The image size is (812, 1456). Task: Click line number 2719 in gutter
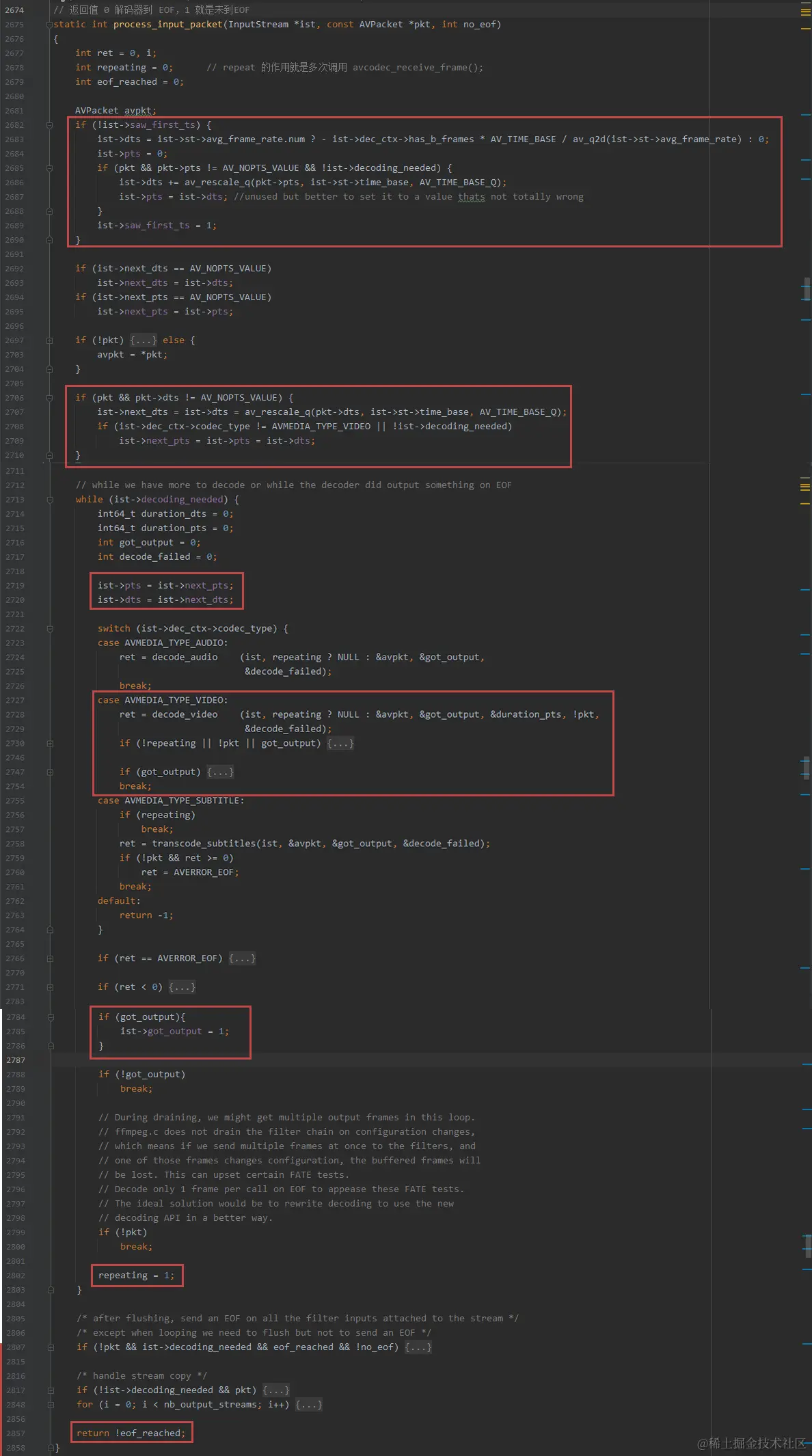pos(14,586)
